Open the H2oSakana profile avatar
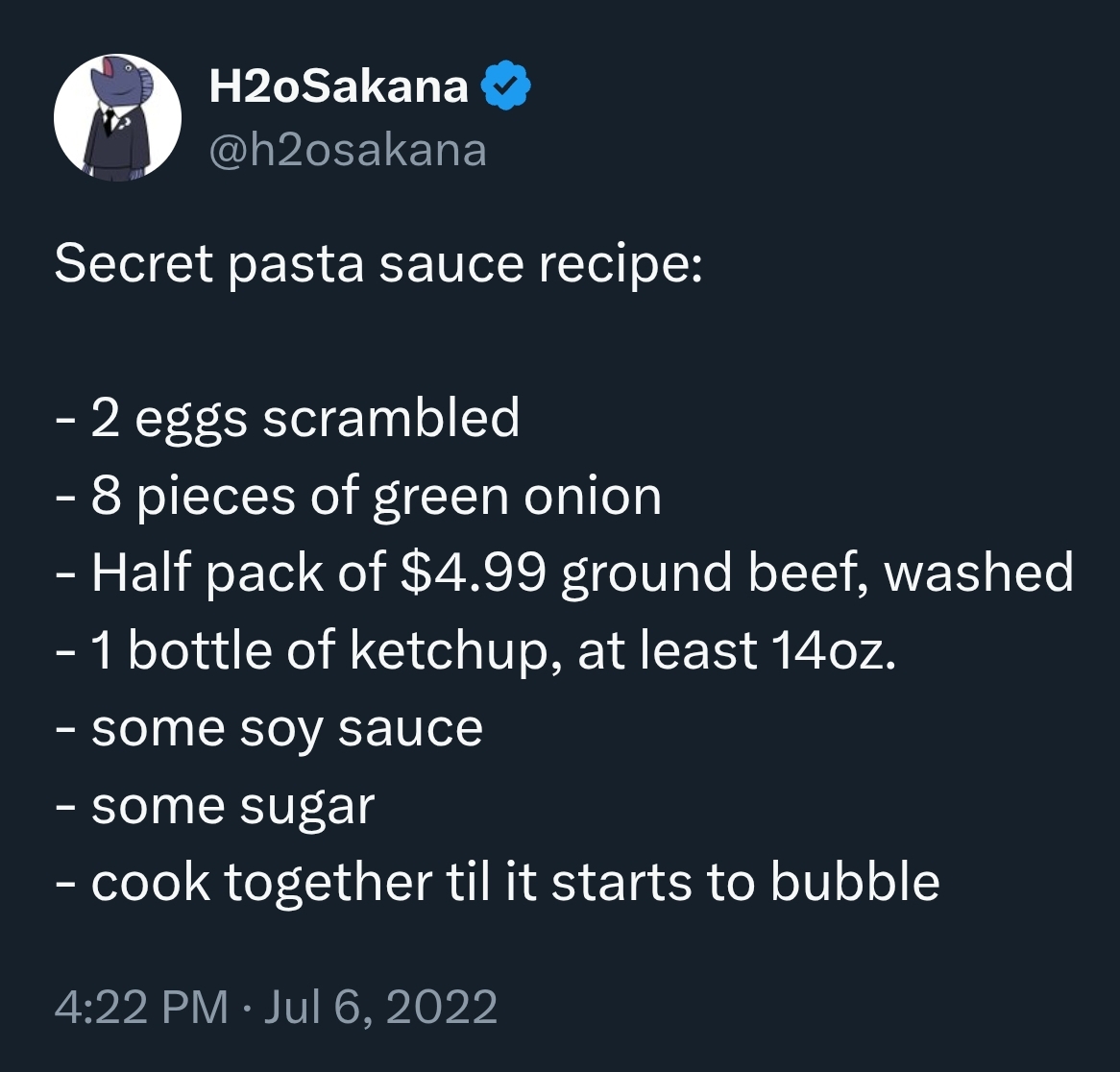This screenshot has width=1120, height=1072. (118, 118)
